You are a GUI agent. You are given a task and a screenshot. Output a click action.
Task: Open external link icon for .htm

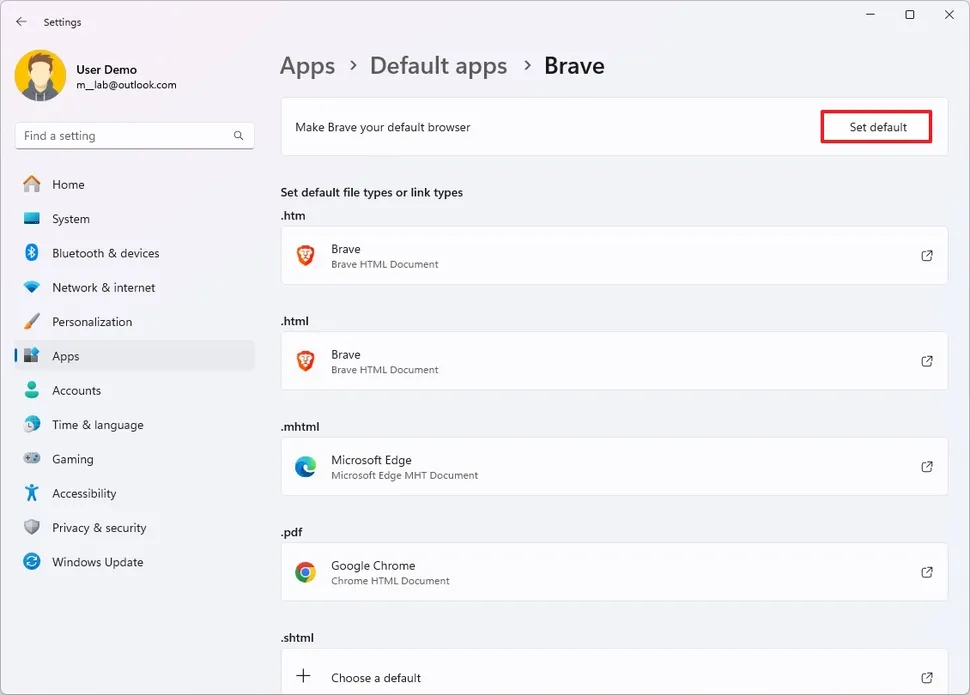[926, 256]
